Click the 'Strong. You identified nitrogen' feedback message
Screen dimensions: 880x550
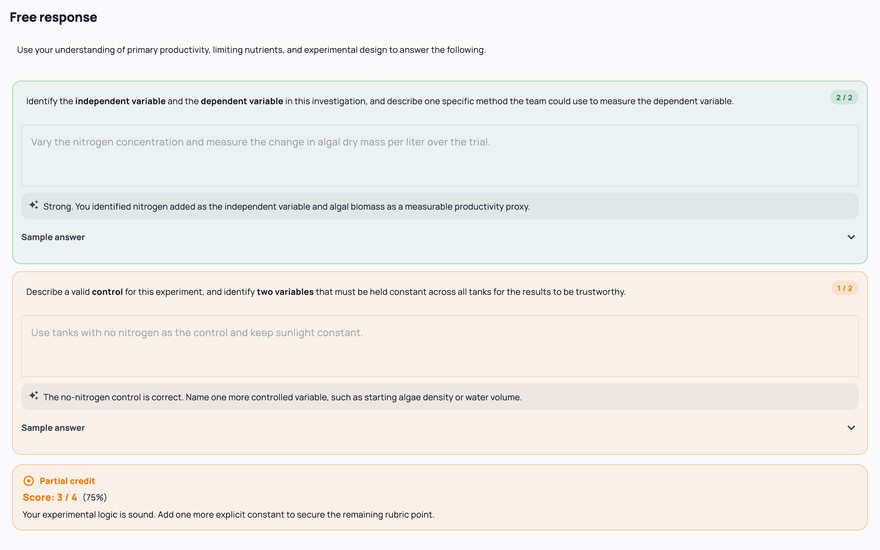(286, 207)
